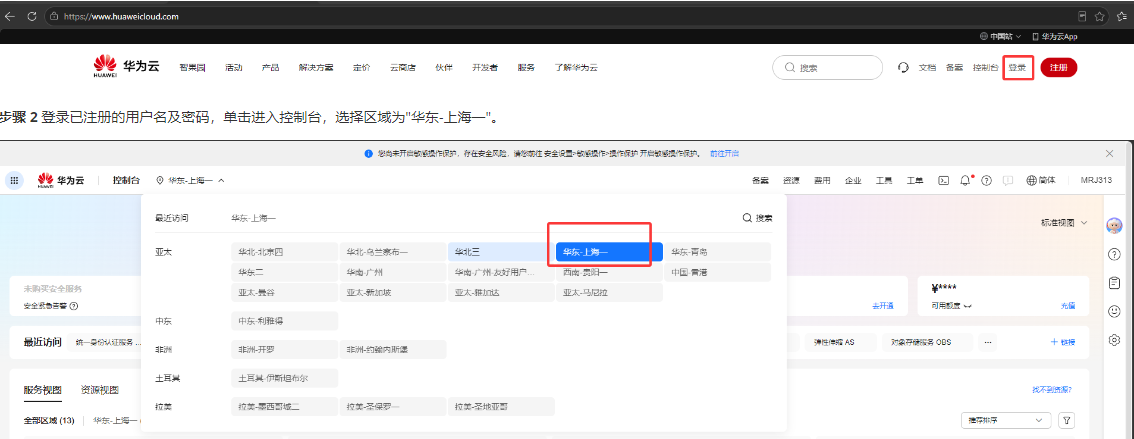
Task: Open the 文档 link in header
Action: [x=927, y=67]
